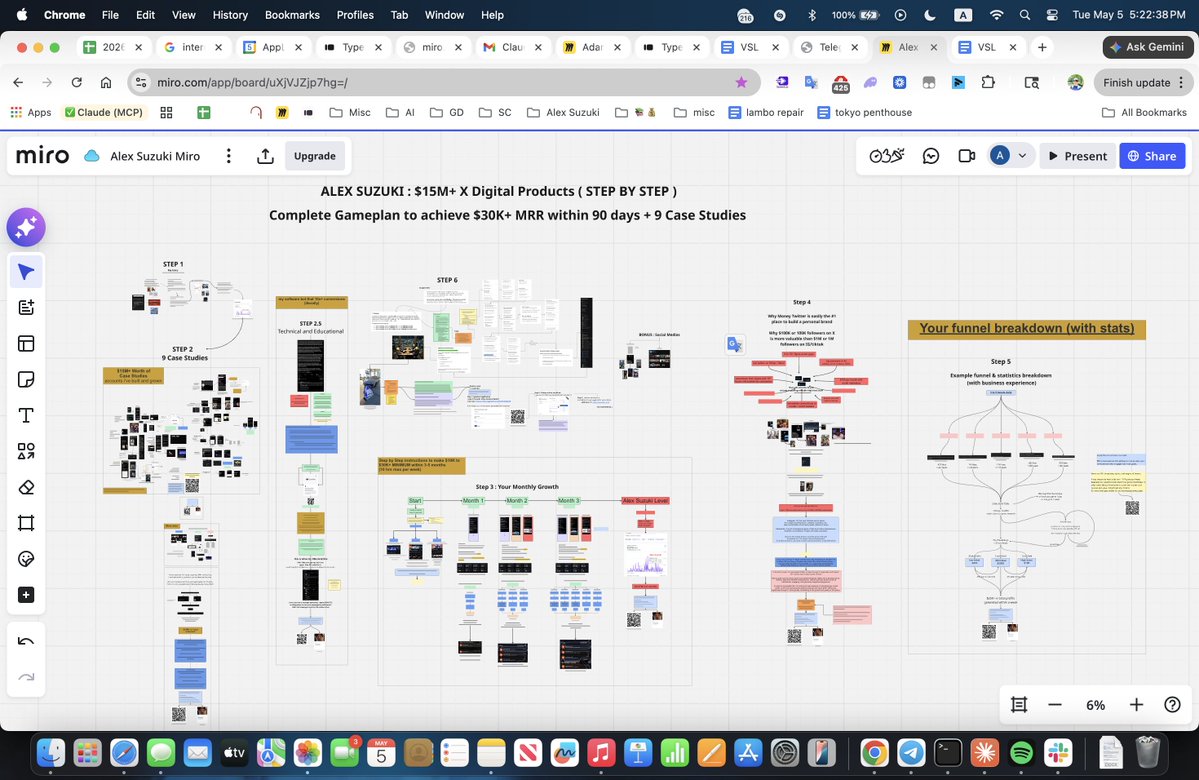Switch to the Telegram browser tab
Screen dimensions: 1199x780
coord(829,47)
